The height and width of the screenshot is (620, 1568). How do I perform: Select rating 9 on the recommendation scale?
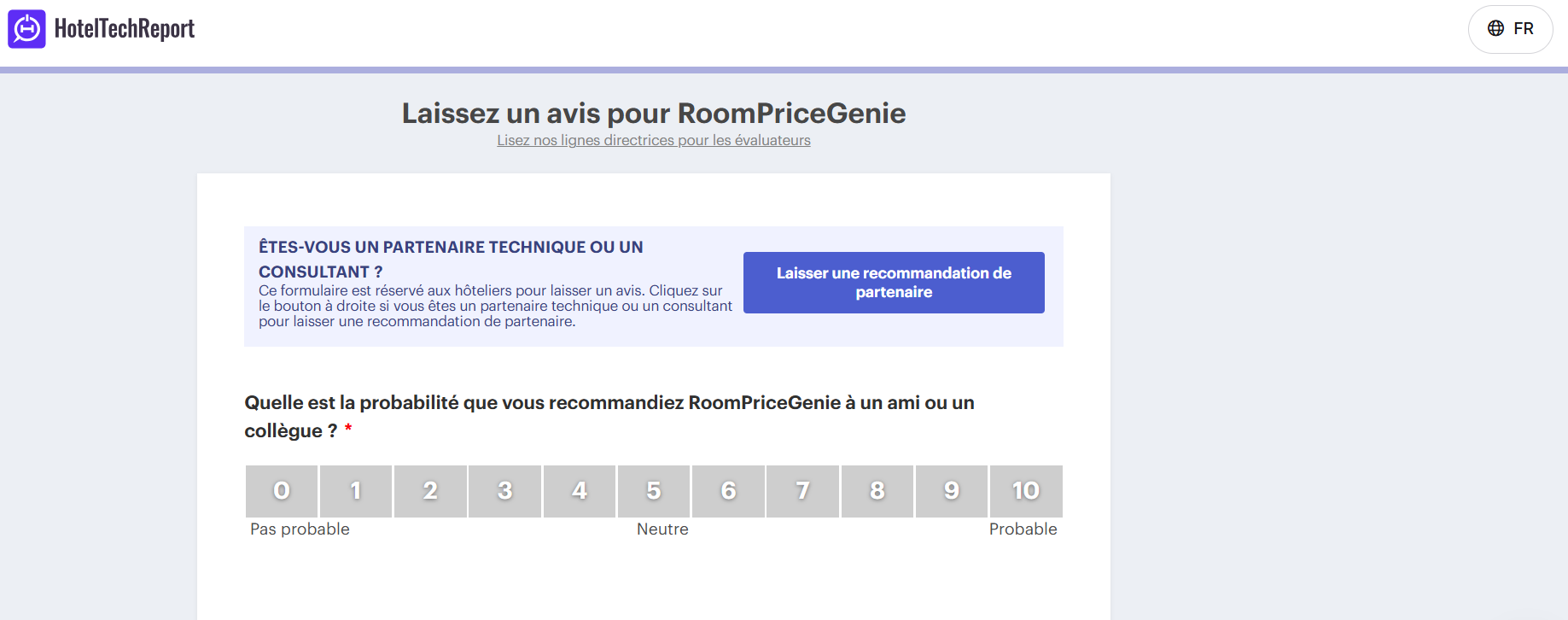[x=952, y=491]
